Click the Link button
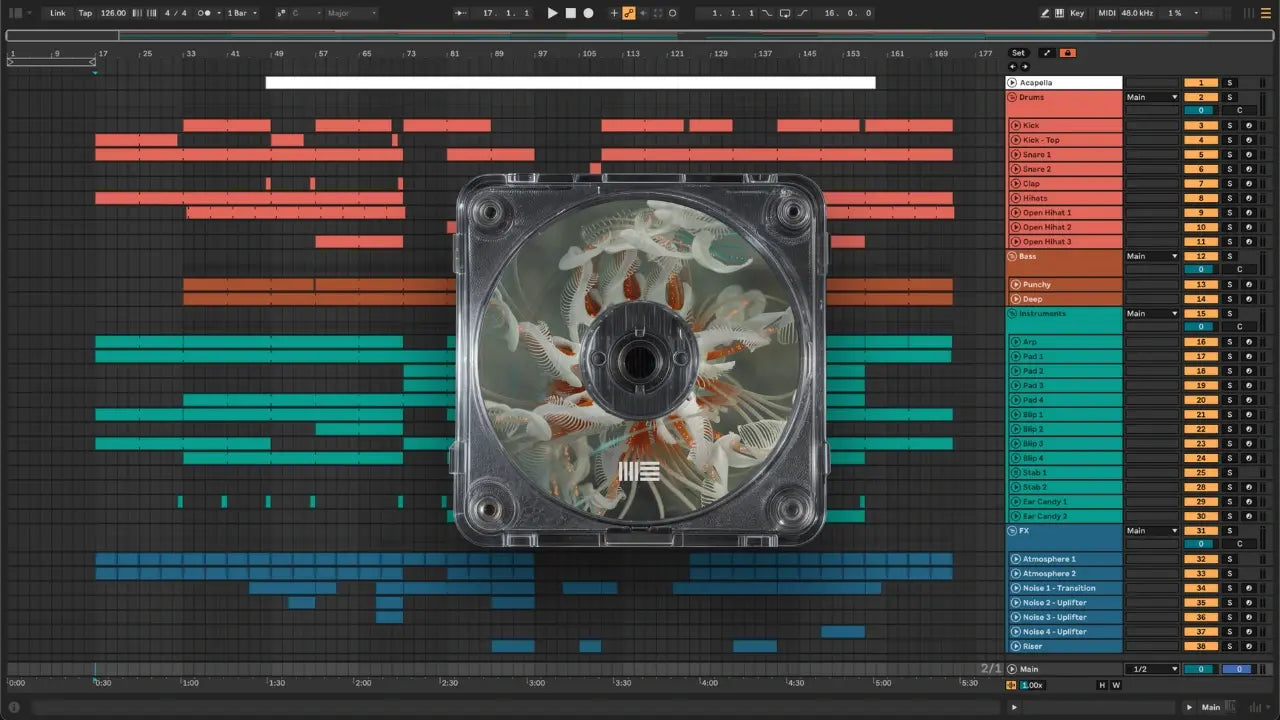 (x=58, y=13)
